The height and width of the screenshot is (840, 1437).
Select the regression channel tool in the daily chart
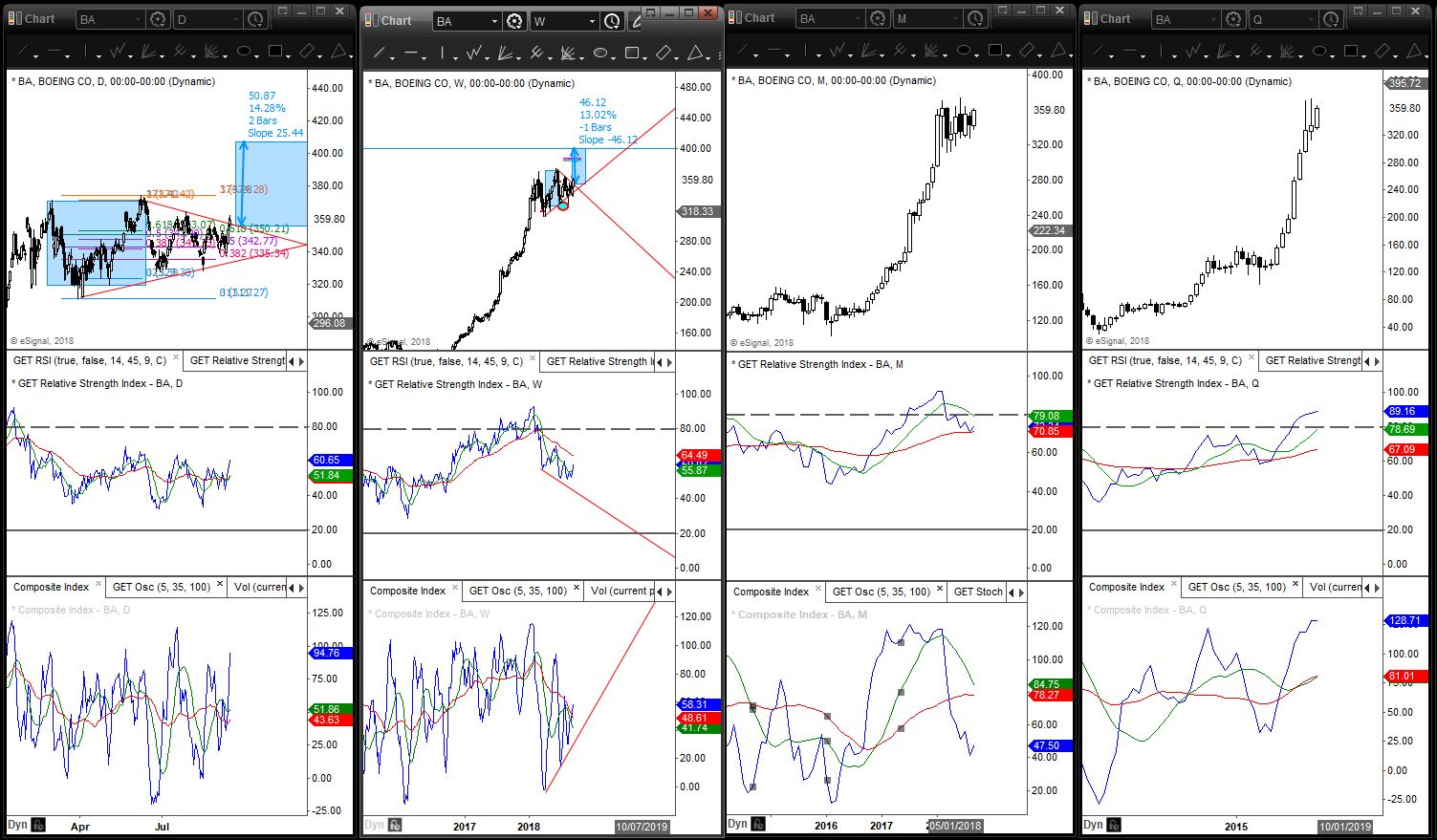[x=307, y=51]
